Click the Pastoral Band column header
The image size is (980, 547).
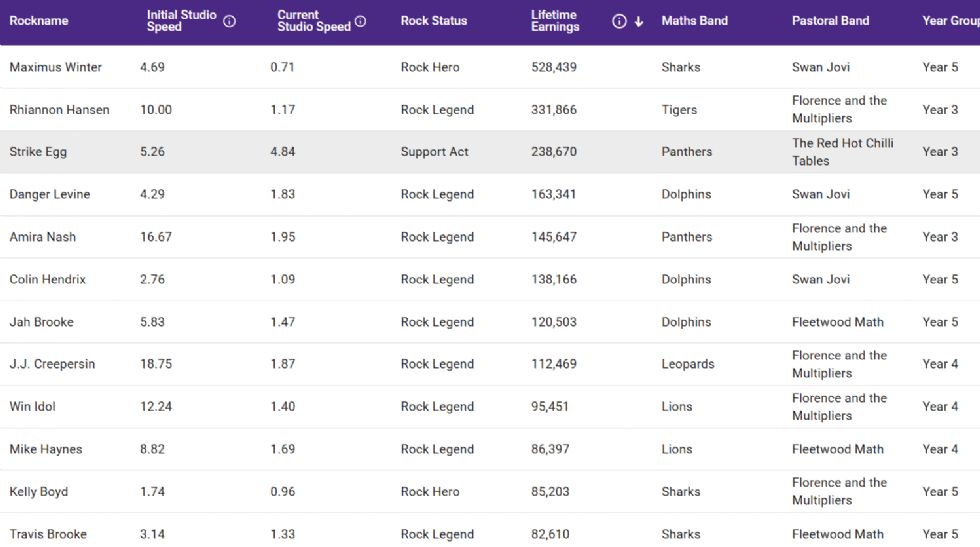tap(830, 21)
